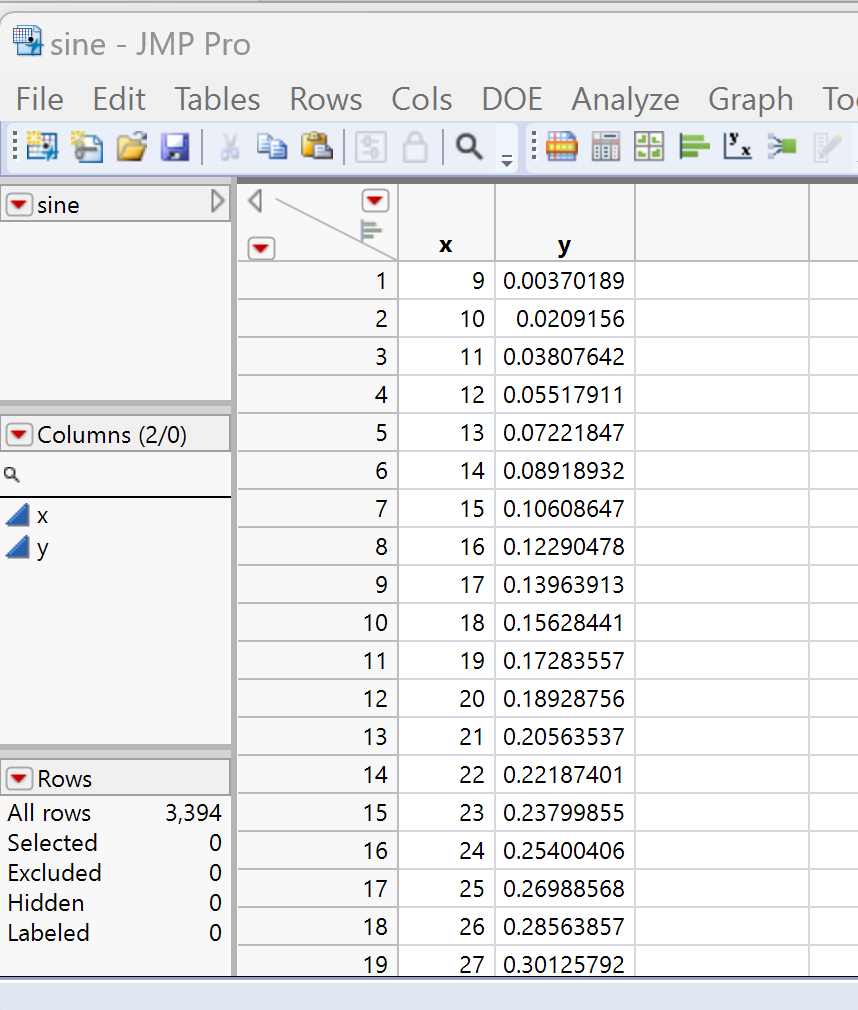The height and width of the screenshot is (1010, 858).
Task: Click the Excluded rows label
Action: tap(54, 873)
